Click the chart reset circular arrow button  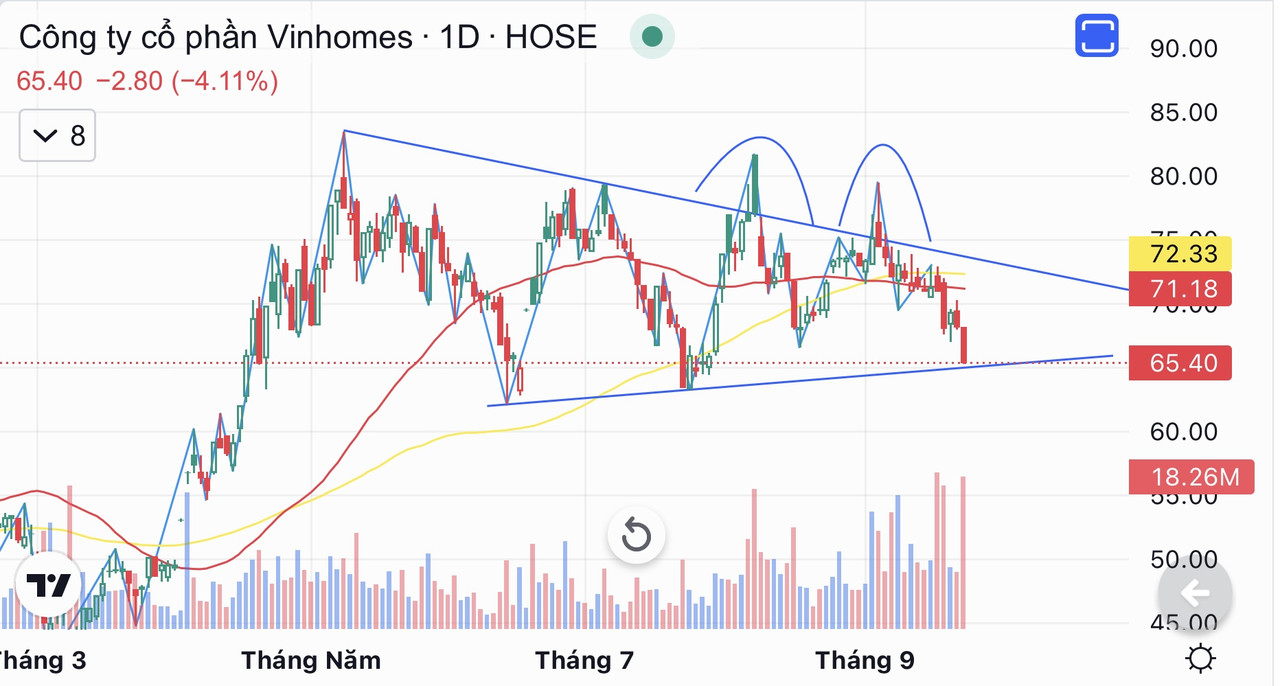637,537
